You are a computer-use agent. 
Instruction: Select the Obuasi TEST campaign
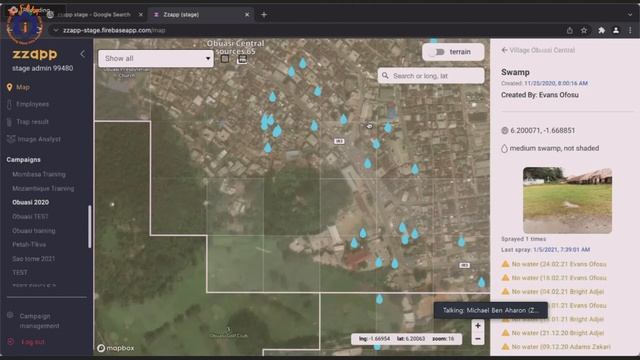(x=30, y=217)
